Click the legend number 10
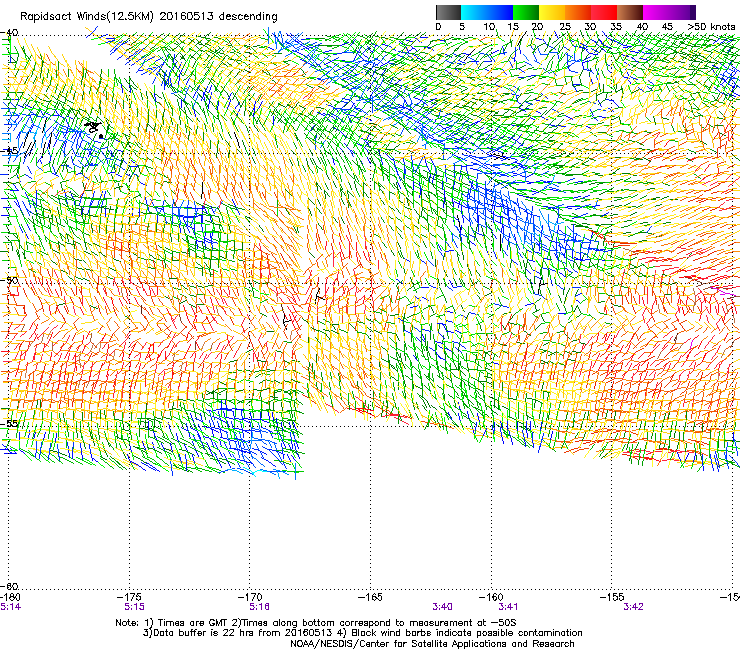Image resolution: width=740 pixels, height=650 pixels. click(489, 27)
